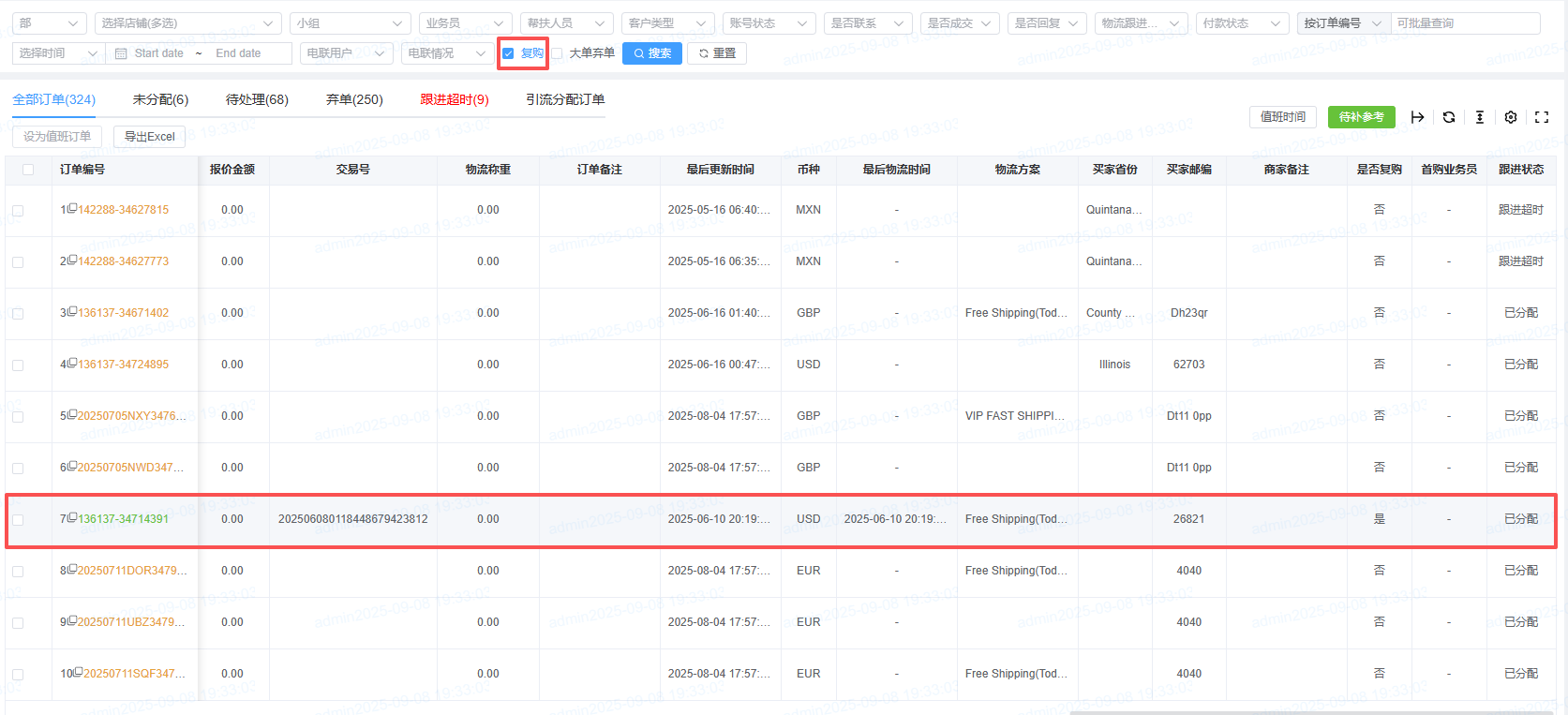Open order link 136137-34724895
The width and height of the screenshot is (1568, 715).
click(124, 365)
